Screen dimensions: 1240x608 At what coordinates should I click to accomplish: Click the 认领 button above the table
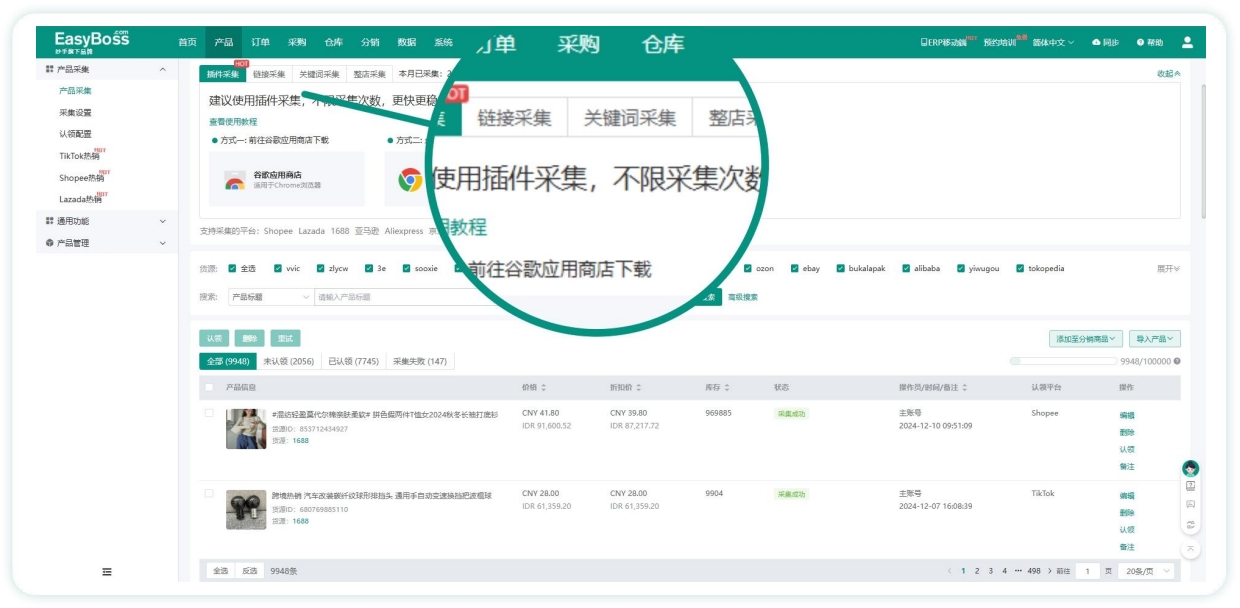212,339
